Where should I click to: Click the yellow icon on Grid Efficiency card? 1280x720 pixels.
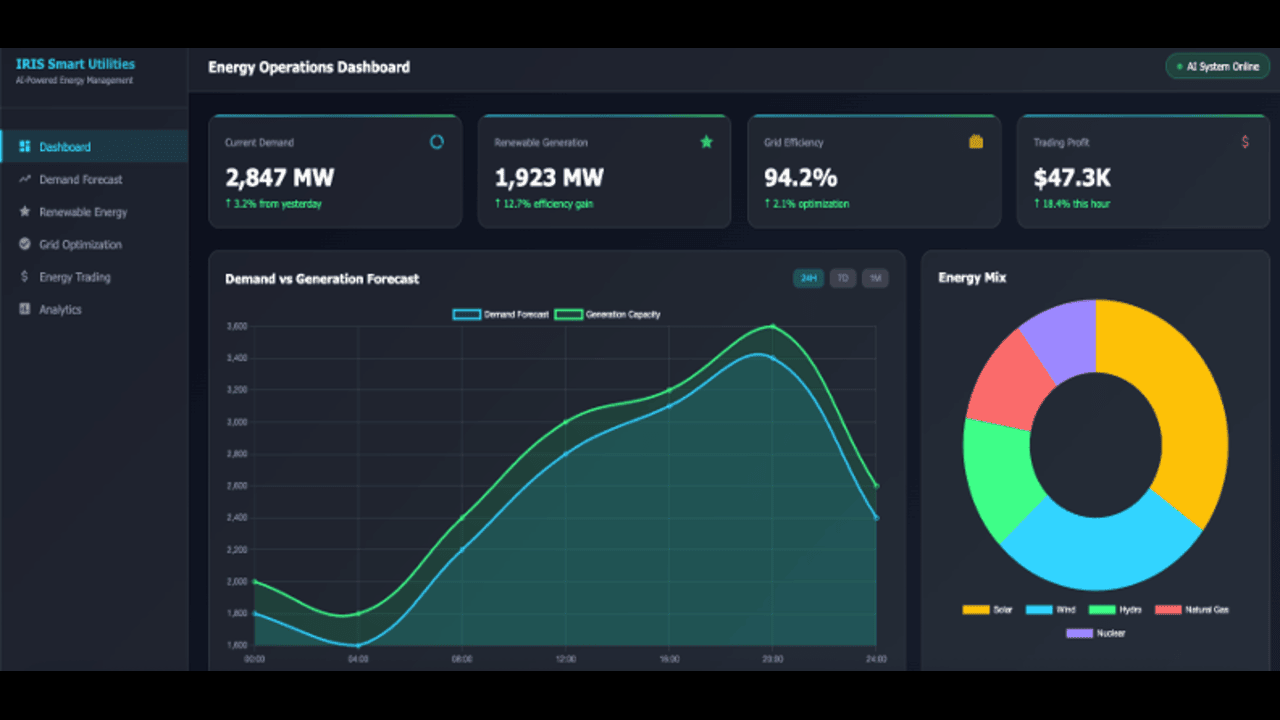(976, 142)
